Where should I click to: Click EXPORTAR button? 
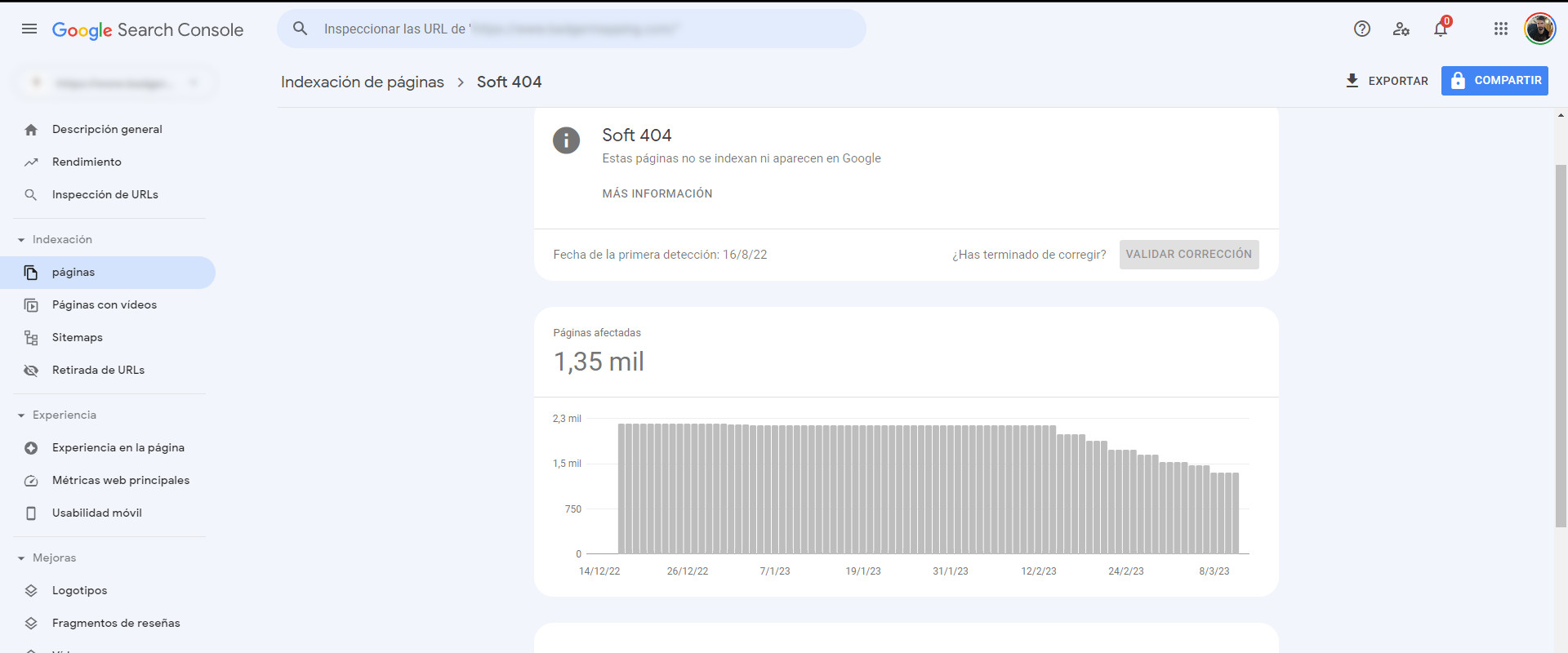[x=1387, y=81]
